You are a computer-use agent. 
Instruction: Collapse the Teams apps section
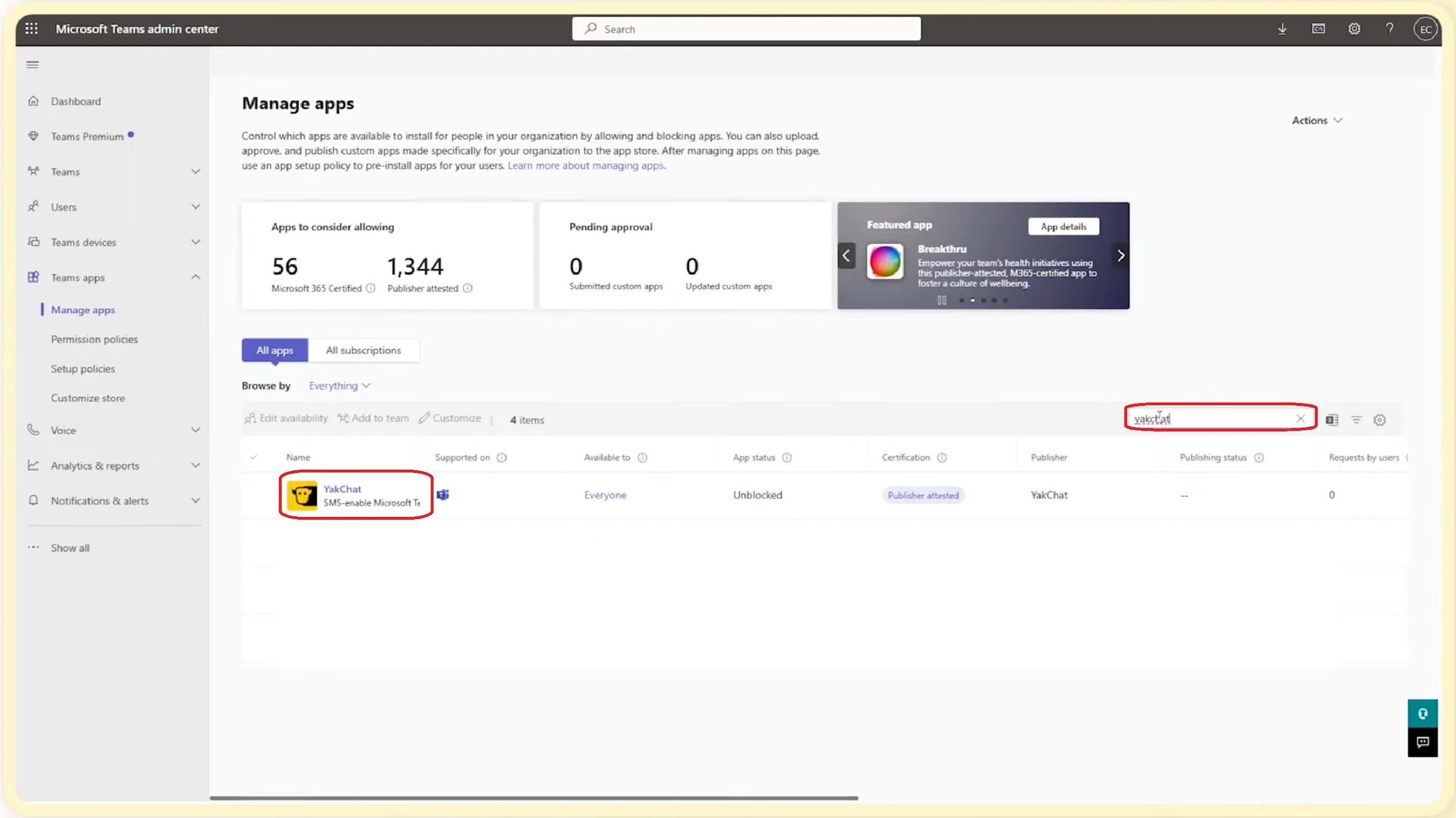[x=195, y=277]
